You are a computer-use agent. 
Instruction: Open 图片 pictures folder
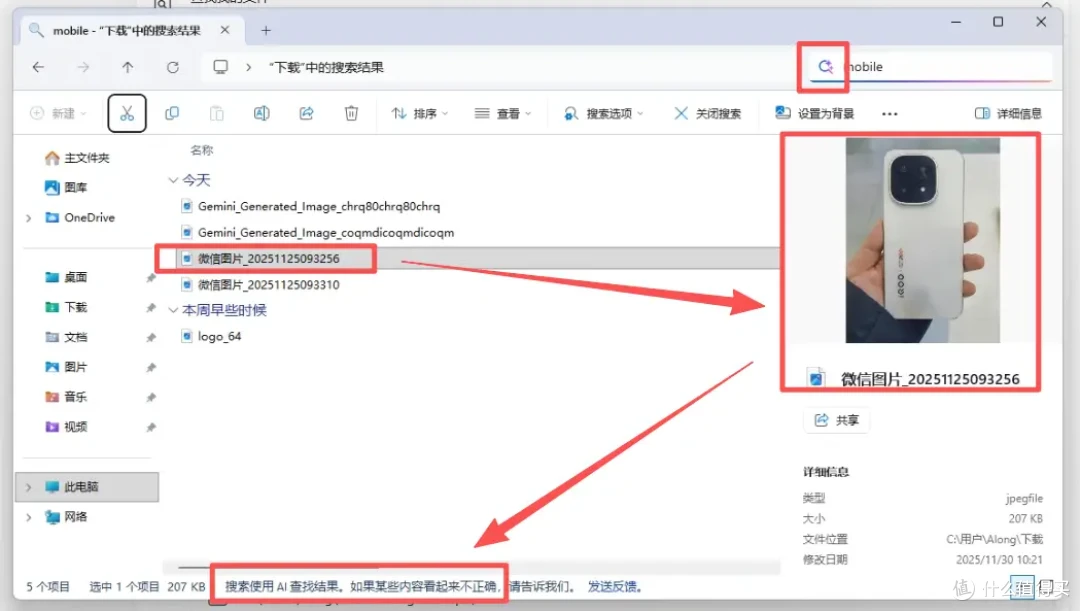click(66, 367)
